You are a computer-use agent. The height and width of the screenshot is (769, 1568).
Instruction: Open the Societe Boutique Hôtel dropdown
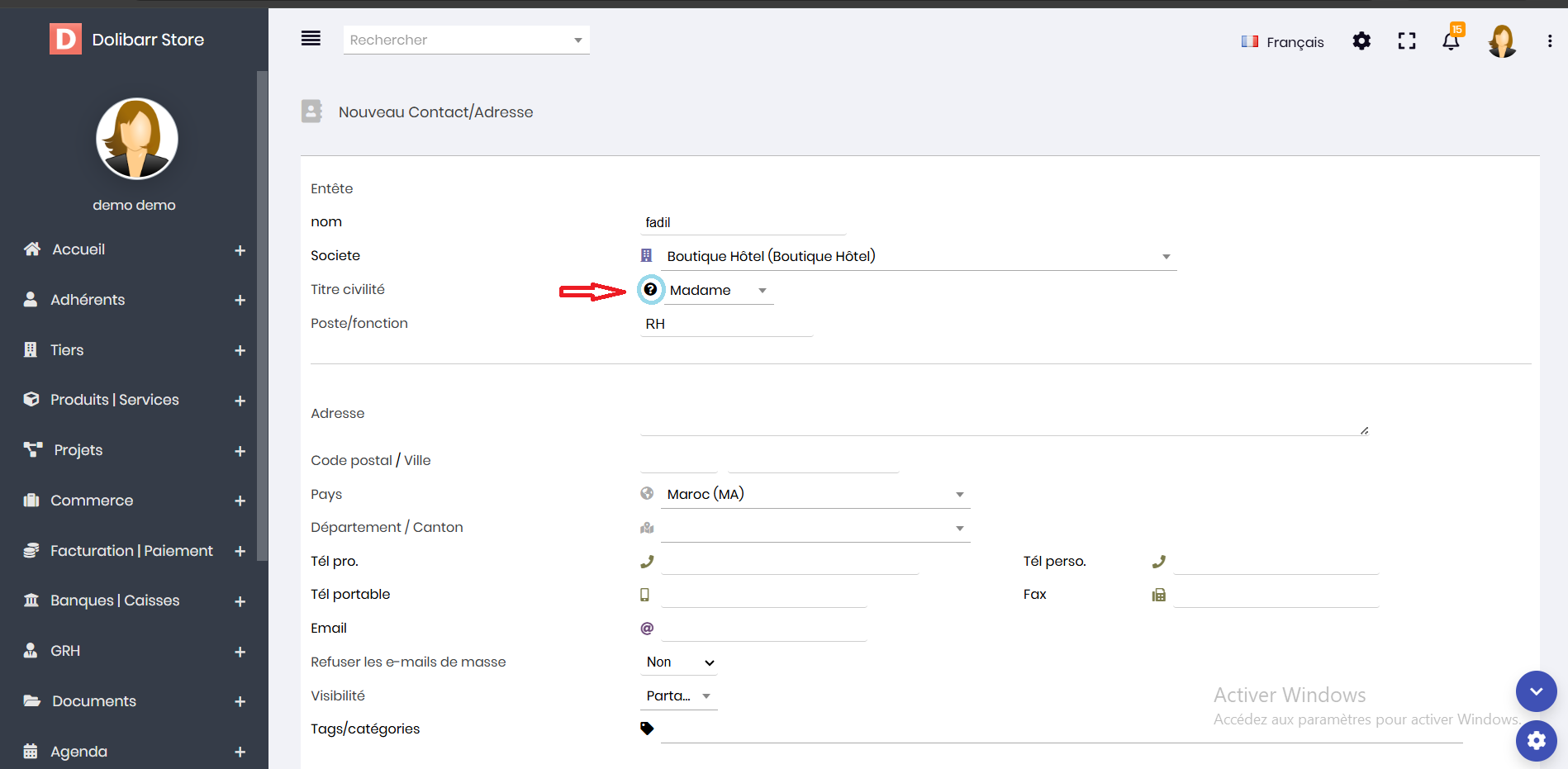917,257
